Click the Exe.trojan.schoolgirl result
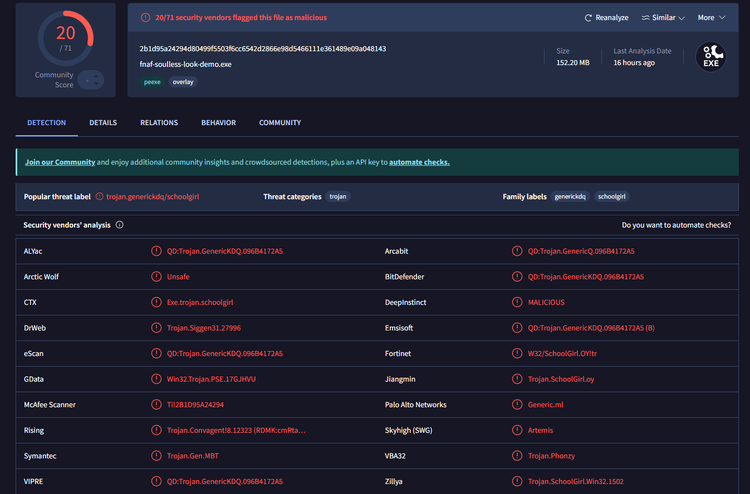This screenshot has height=494, width=750. point(200,302)
